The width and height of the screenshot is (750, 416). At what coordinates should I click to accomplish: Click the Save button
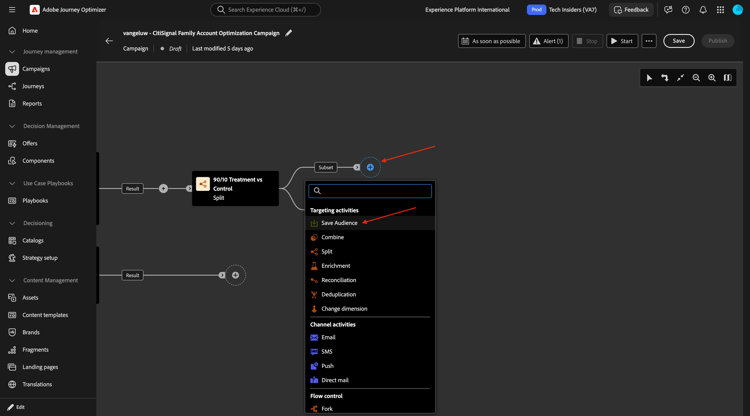click(x=679, y=41)
